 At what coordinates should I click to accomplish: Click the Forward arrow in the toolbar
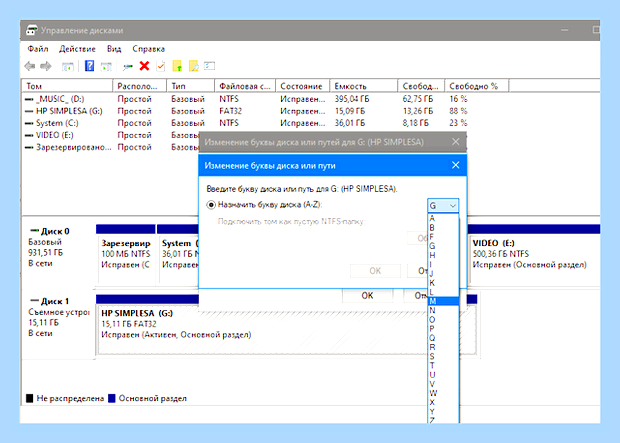pyautogui.click(x=46, y=66)
